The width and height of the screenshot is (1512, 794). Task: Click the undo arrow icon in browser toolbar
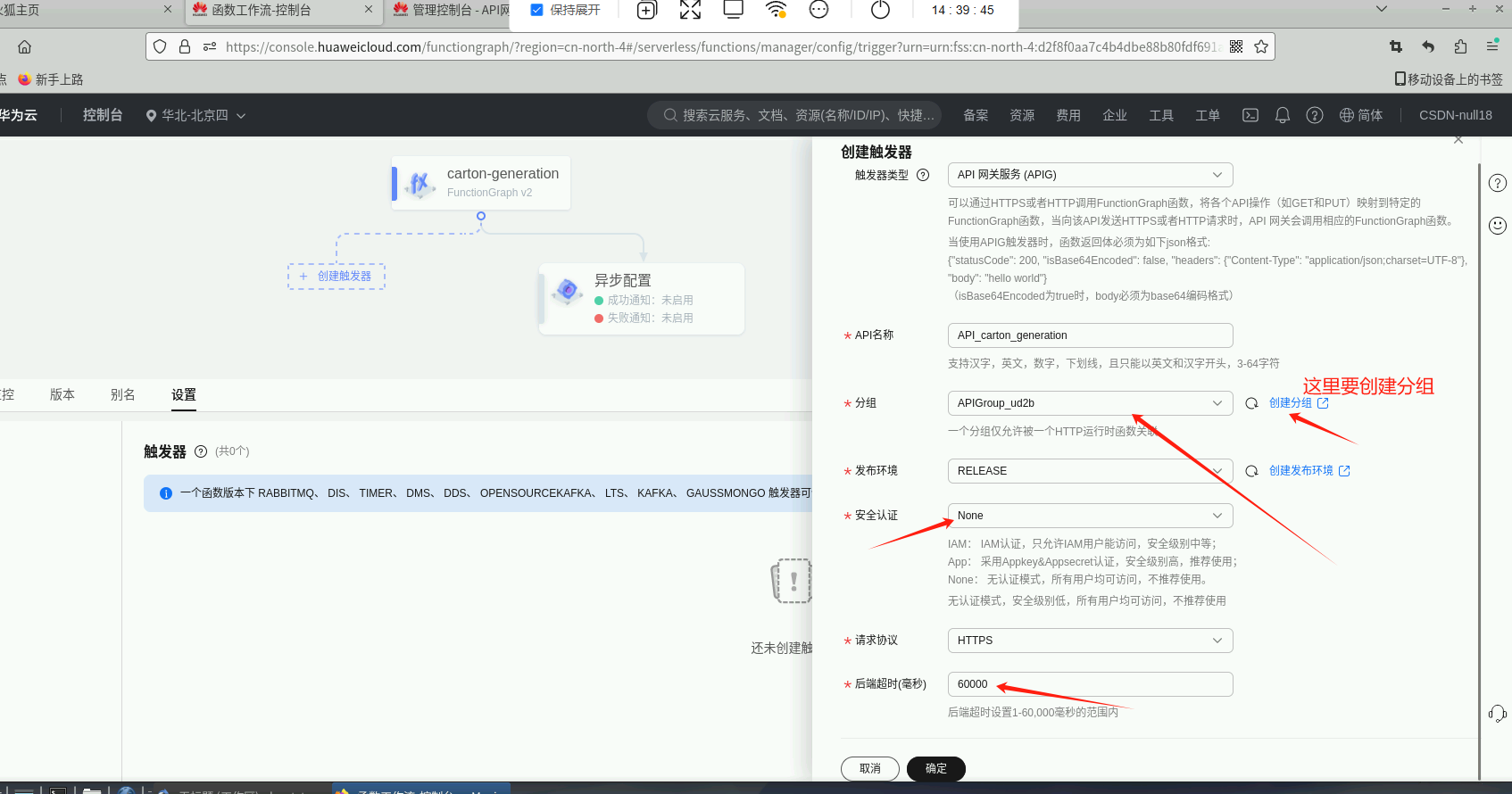click(1428, 46)
